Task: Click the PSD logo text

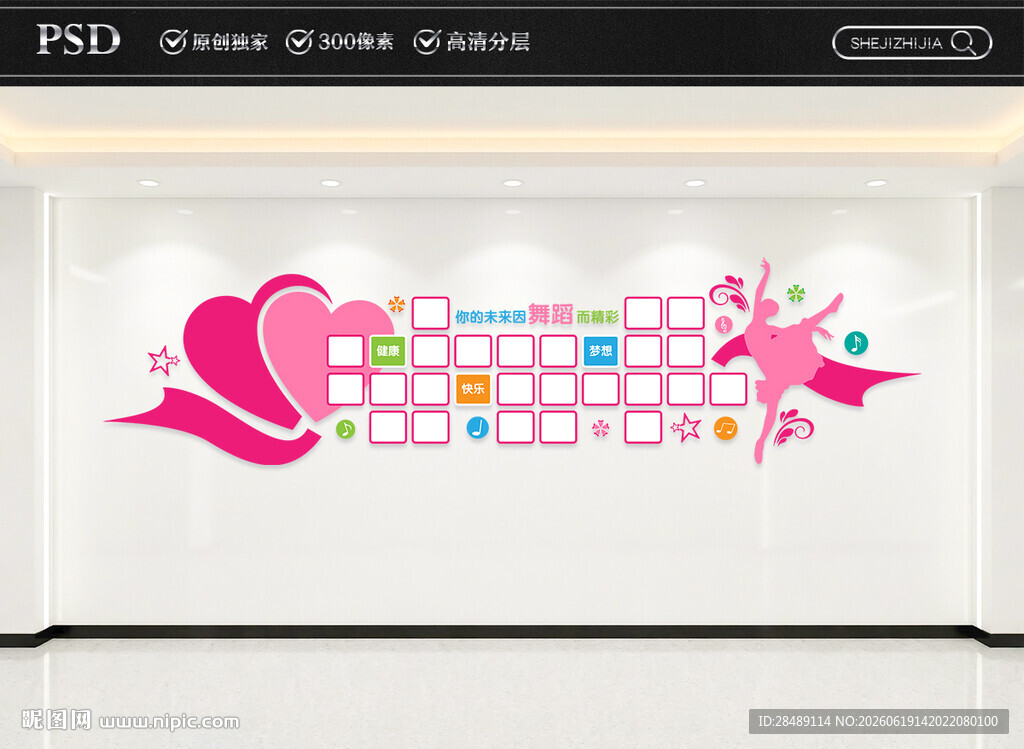Action: click(x=78, y=40)
